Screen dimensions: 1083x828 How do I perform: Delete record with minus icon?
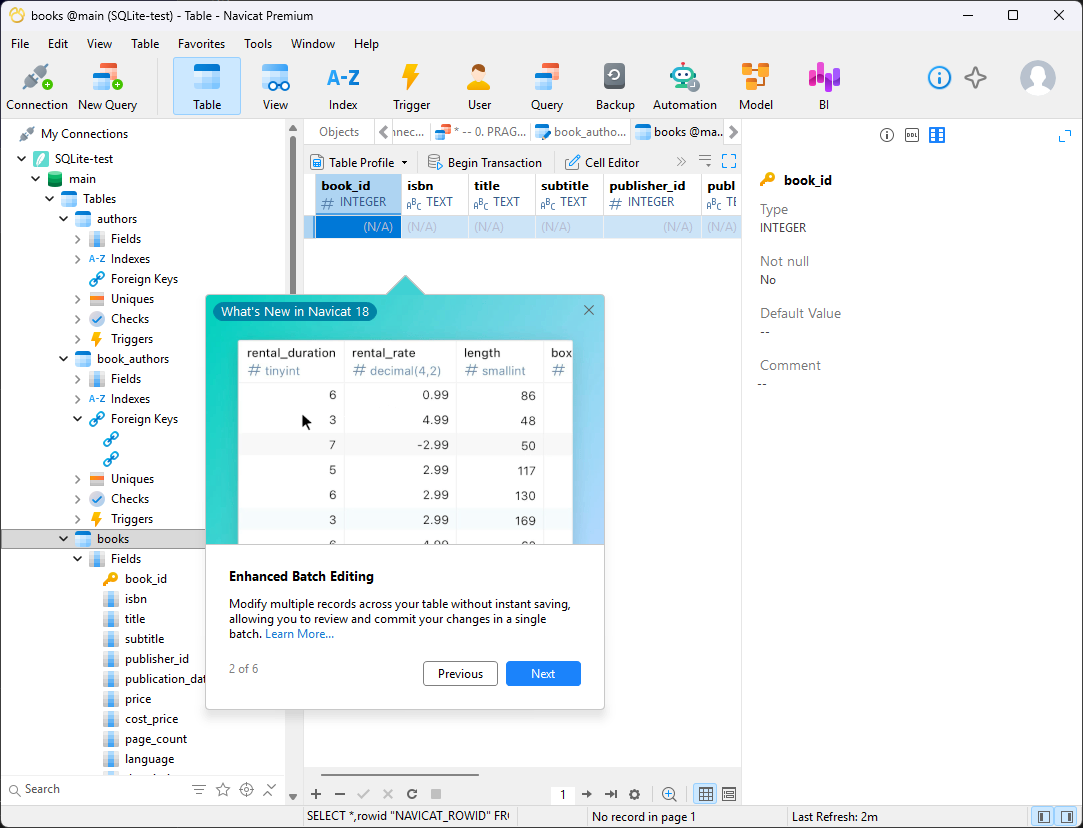click(340, 794)
